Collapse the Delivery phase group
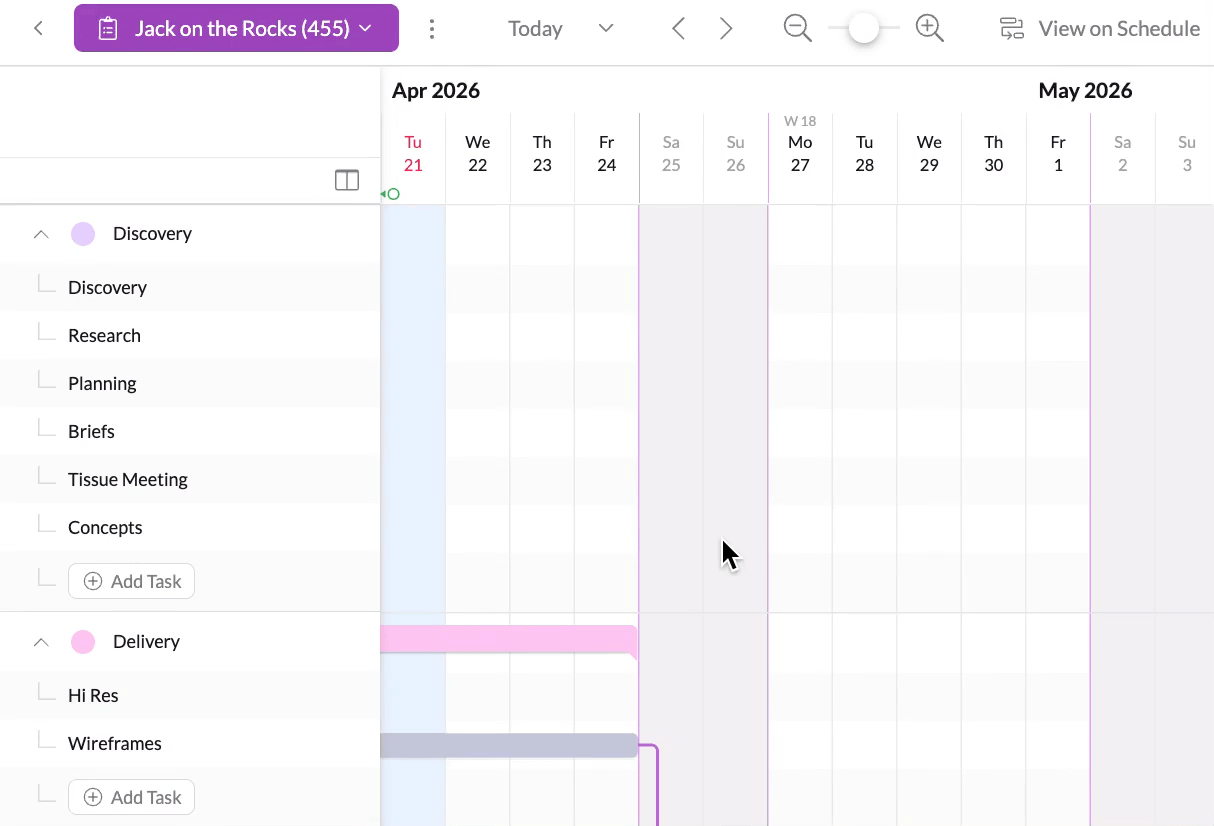Viewport: 1214px width, 826px height. pyautogui.click(x=41, y=642)
